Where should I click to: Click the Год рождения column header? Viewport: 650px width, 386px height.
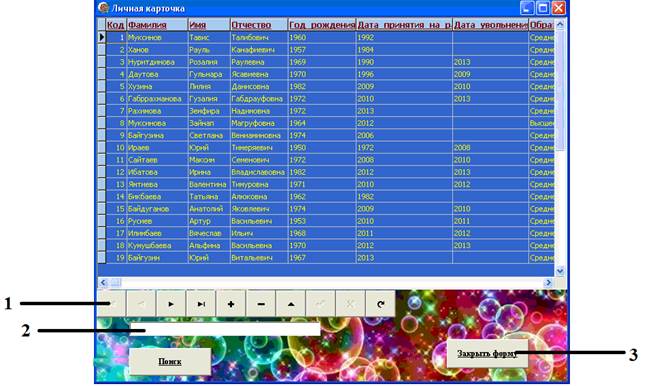pyautogui.click(x=322, y=25)
